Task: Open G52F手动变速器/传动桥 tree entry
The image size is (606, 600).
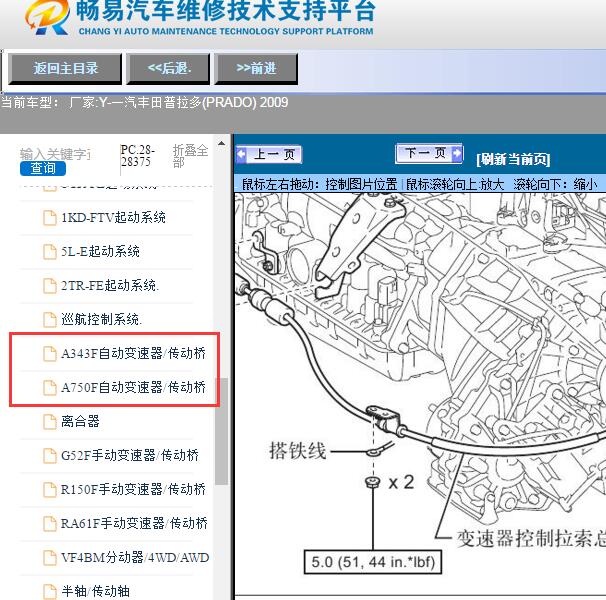Action: click(129, 455)
